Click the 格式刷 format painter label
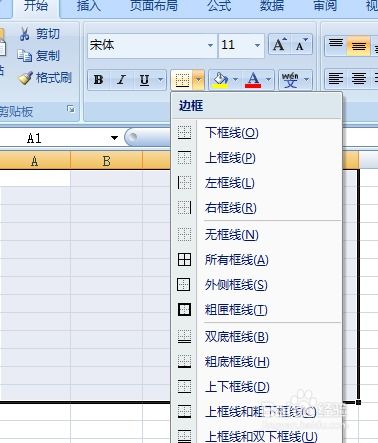This screenshot has width=378, height=443. coord(54,78)
